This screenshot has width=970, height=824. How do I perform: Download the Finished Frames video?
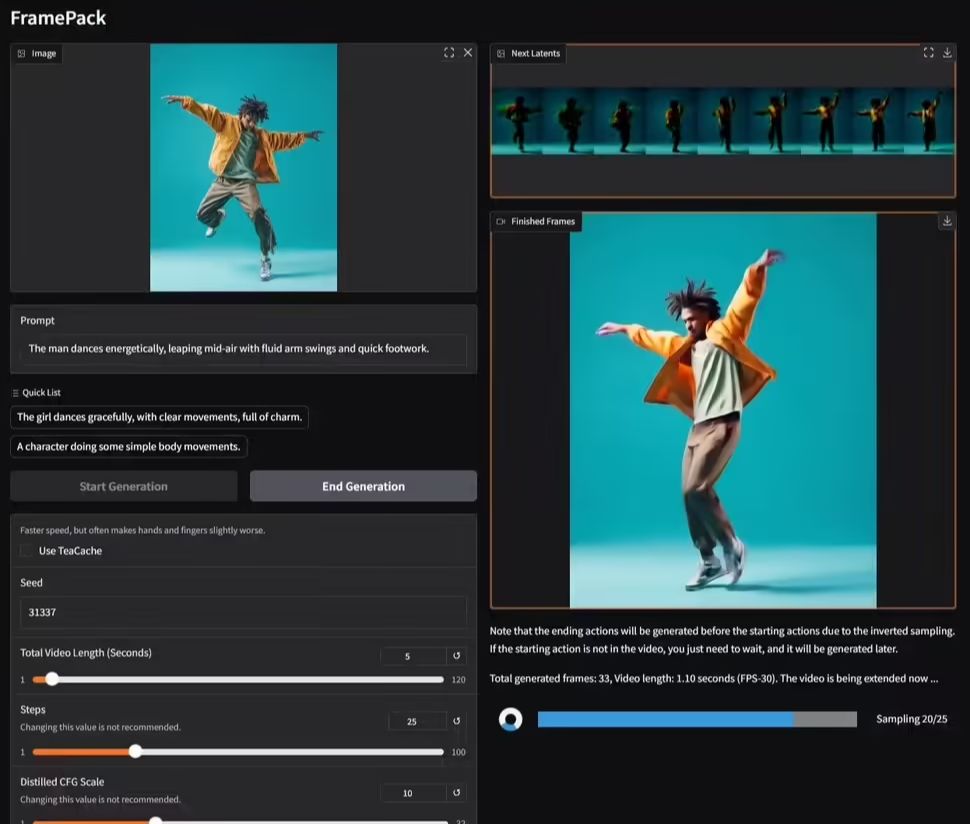coord(947,221)
